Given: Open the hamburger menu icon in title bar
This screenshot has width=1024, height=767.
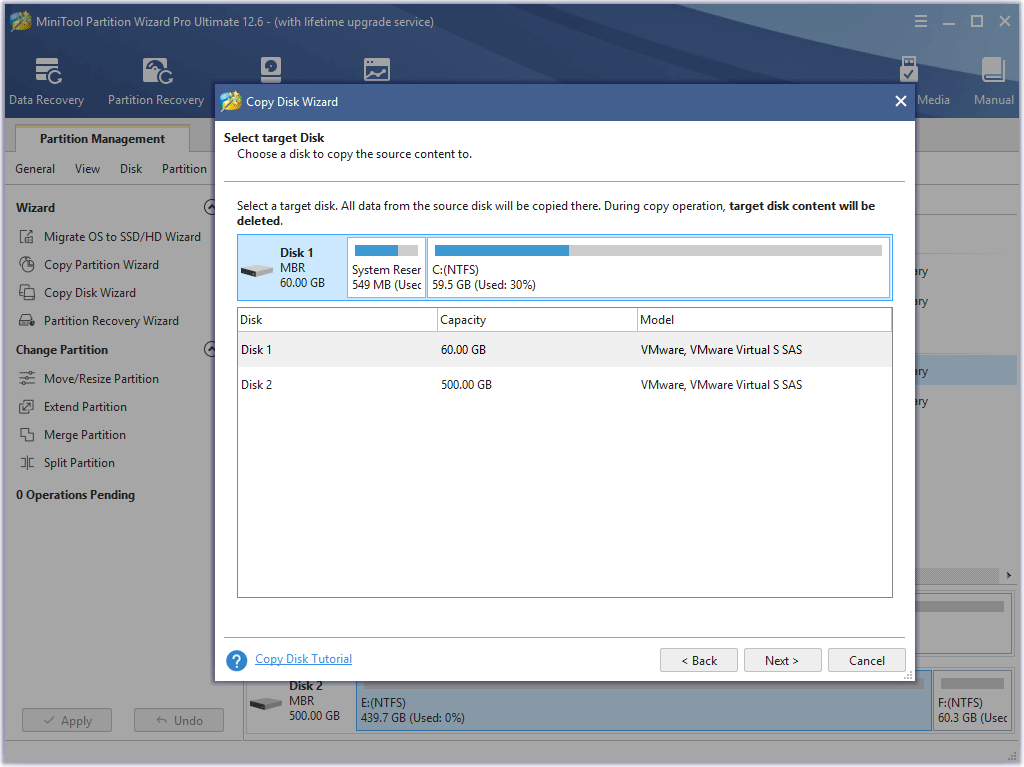Looking at the screenshot, I should (921, 22).
